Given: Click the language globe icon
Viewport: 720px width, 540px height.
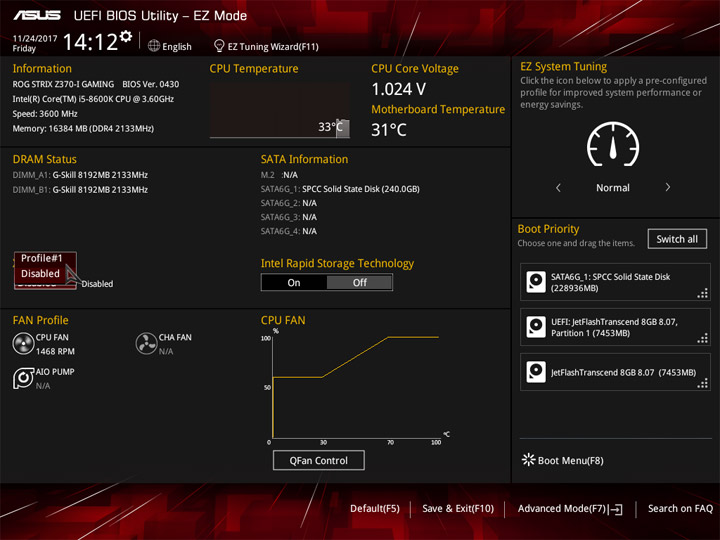Looking at the screenshot, I should (154, 46).
